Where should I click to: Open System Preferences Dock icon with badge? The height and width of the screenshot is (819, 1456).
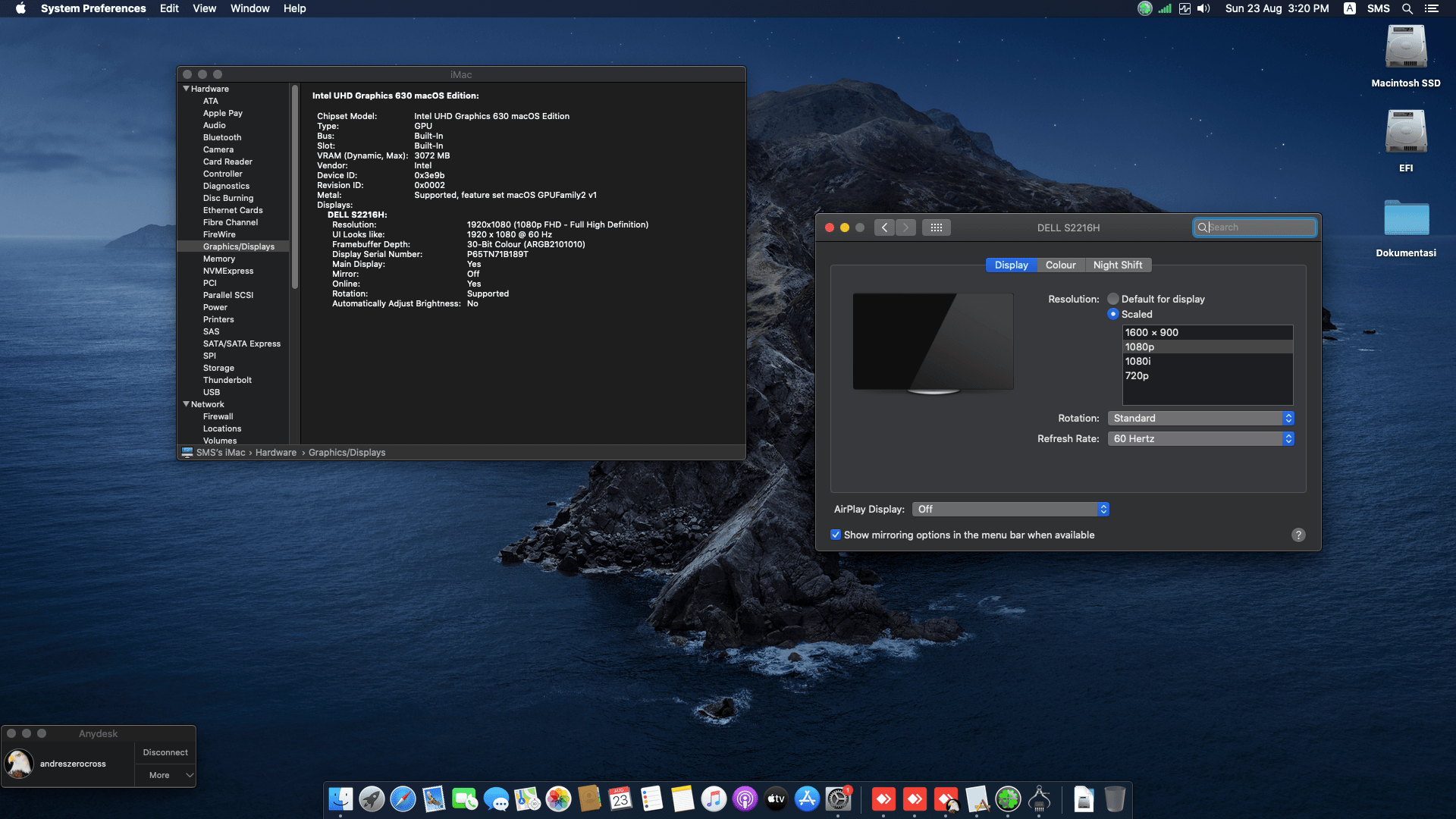click(x=839, y=799)
